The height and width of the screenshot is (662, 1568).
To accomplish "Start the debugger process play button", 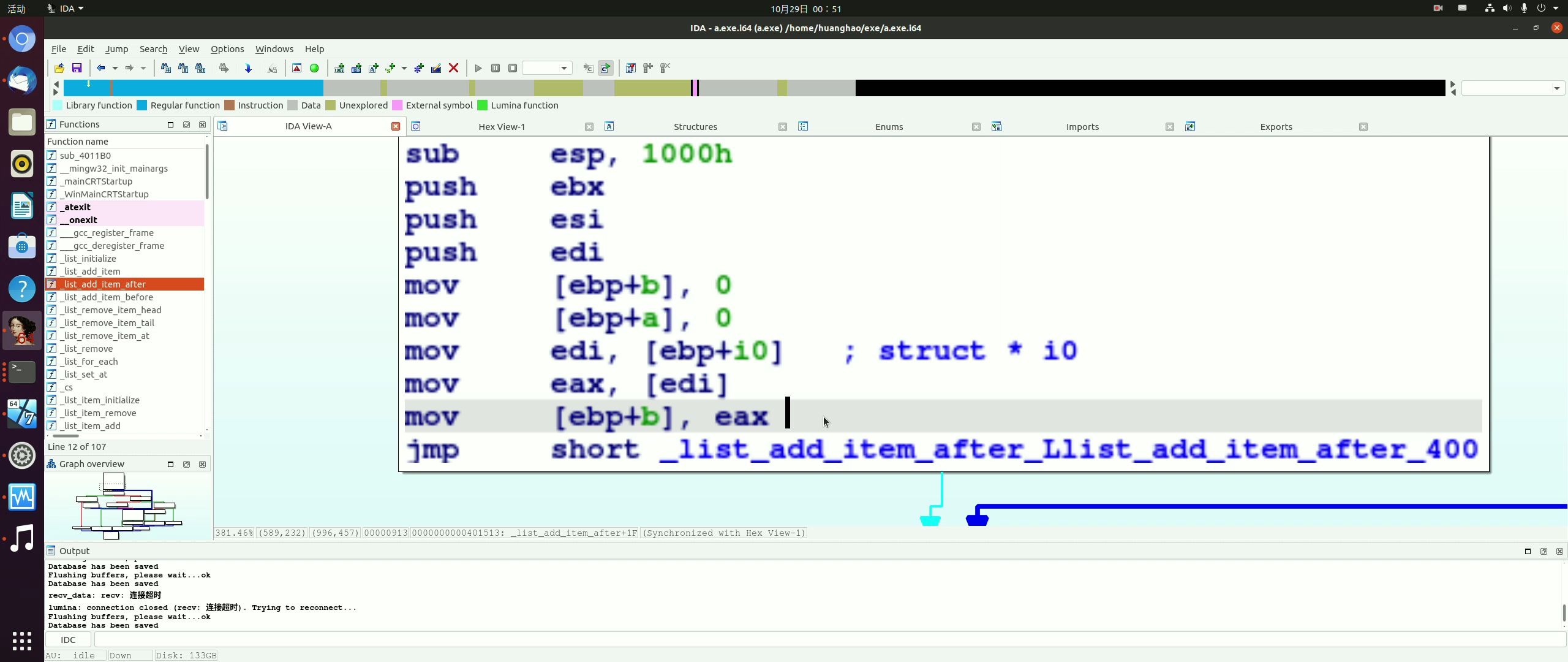I will click(x=478, y=68).
